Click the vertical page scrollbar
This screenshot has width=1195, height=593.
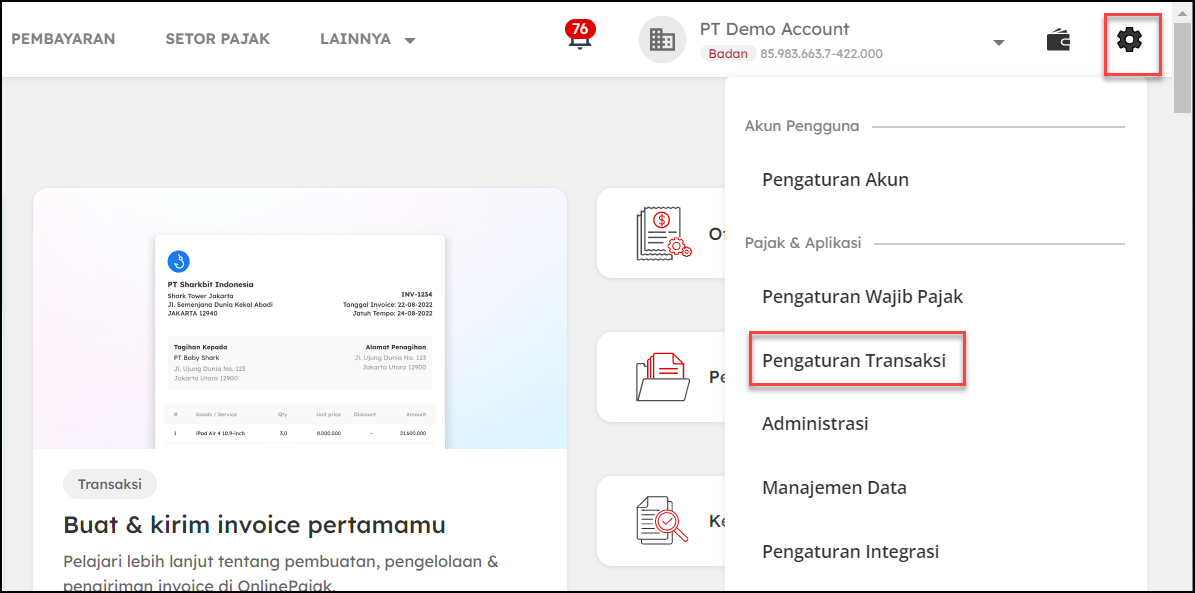pos(1182,300)
